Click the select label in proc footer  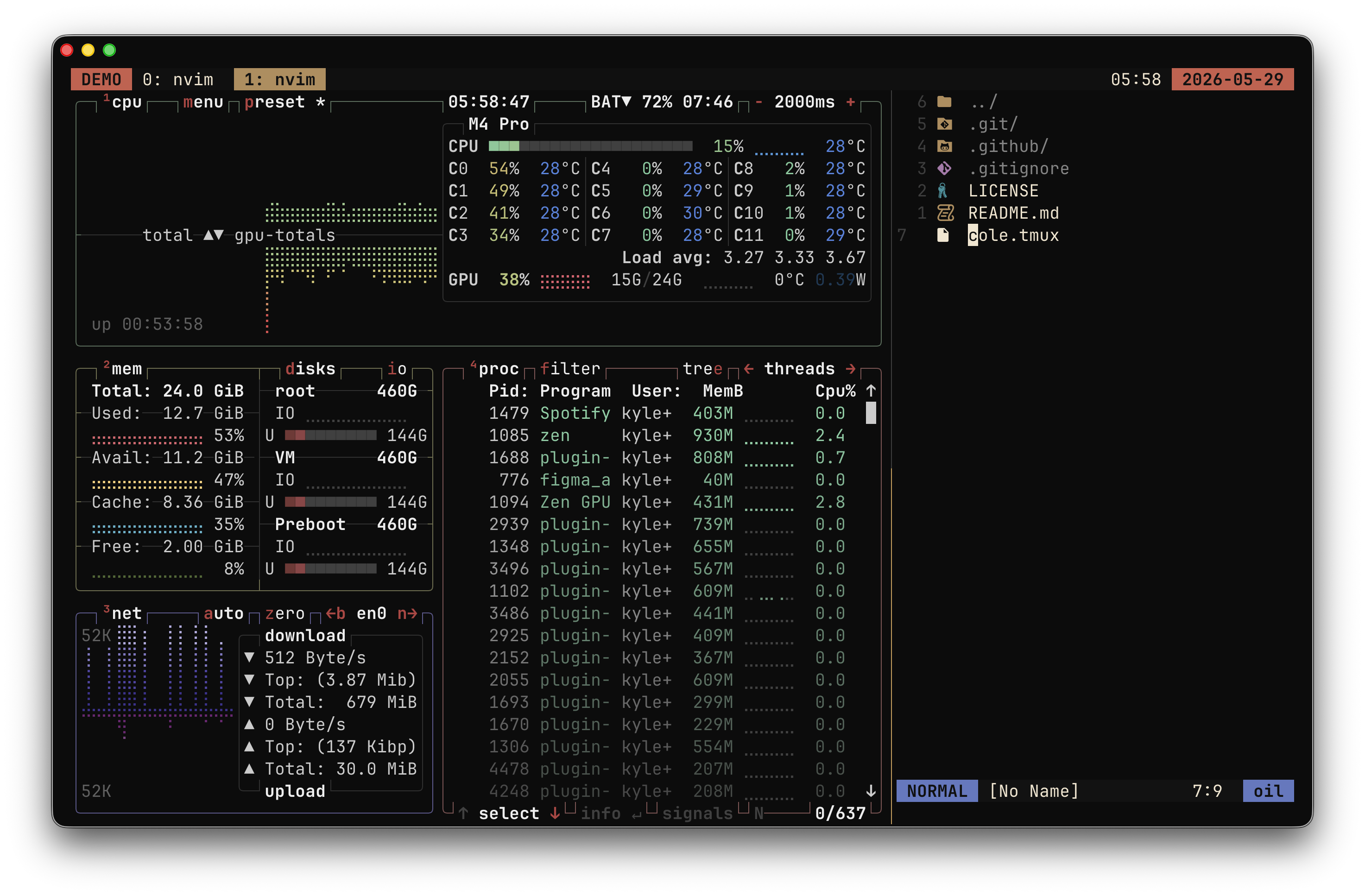(x=509, y=814)
